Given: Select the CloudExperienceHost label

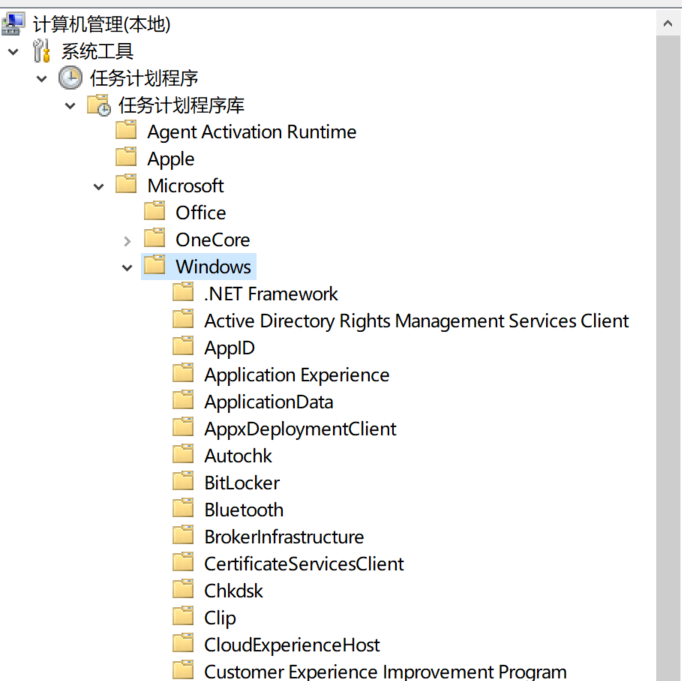Looking at the screenshot, I should [x=292, y=645].
